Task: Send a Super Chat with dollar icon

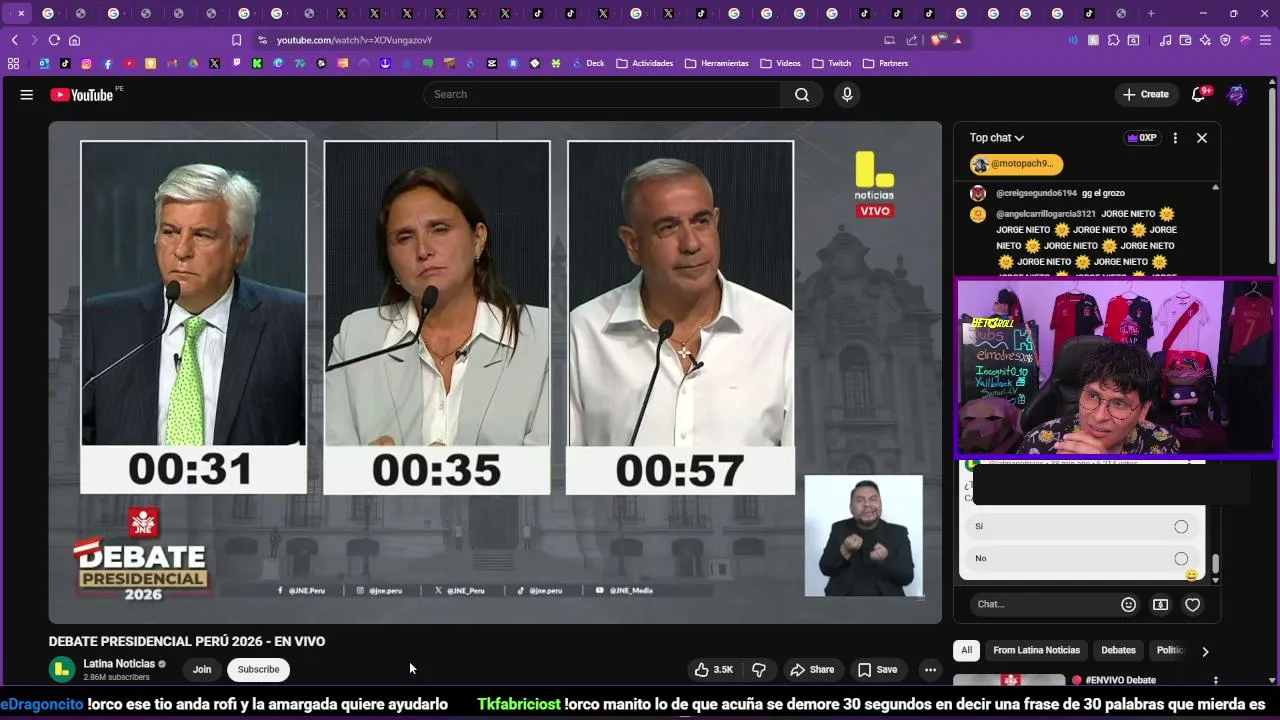Action: pos(1160,604)
